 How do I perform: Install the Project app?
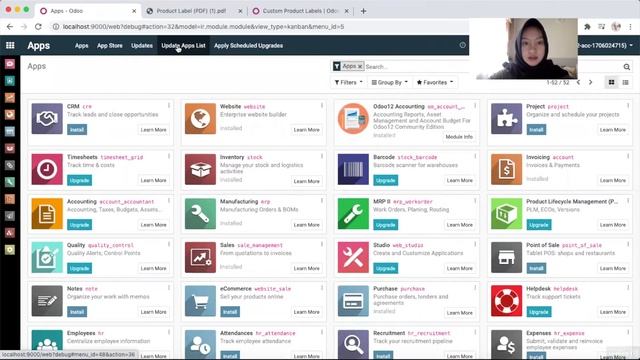click(x=536, y=130)
